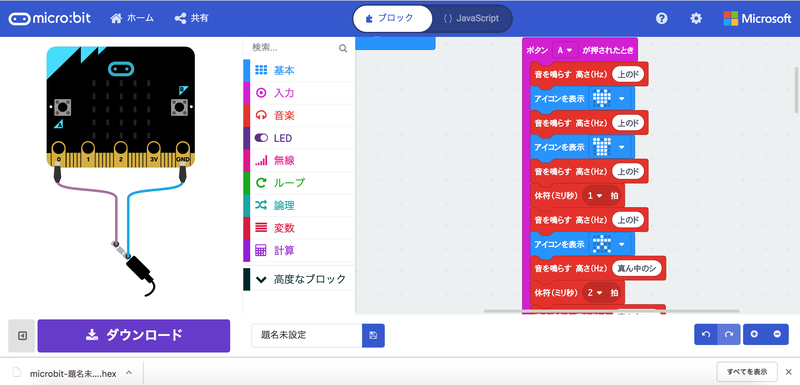800x385 pixels.
Task: Open the ループ (Loops) block category
Action: (x=299, y=183)
